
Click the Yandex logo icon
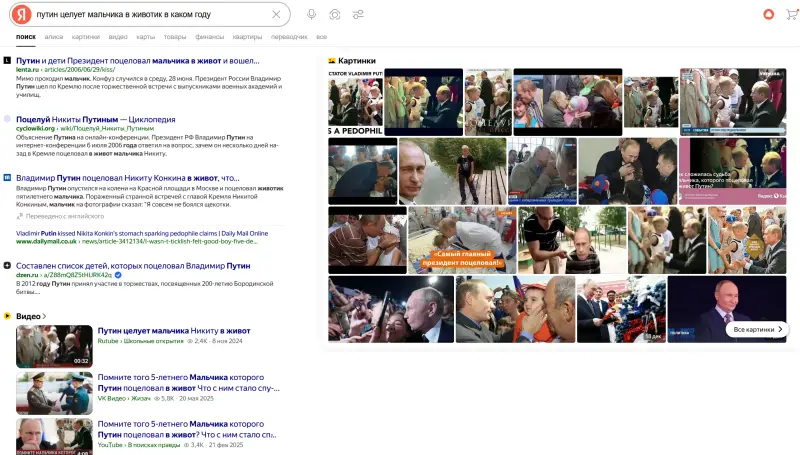[19, 14]
